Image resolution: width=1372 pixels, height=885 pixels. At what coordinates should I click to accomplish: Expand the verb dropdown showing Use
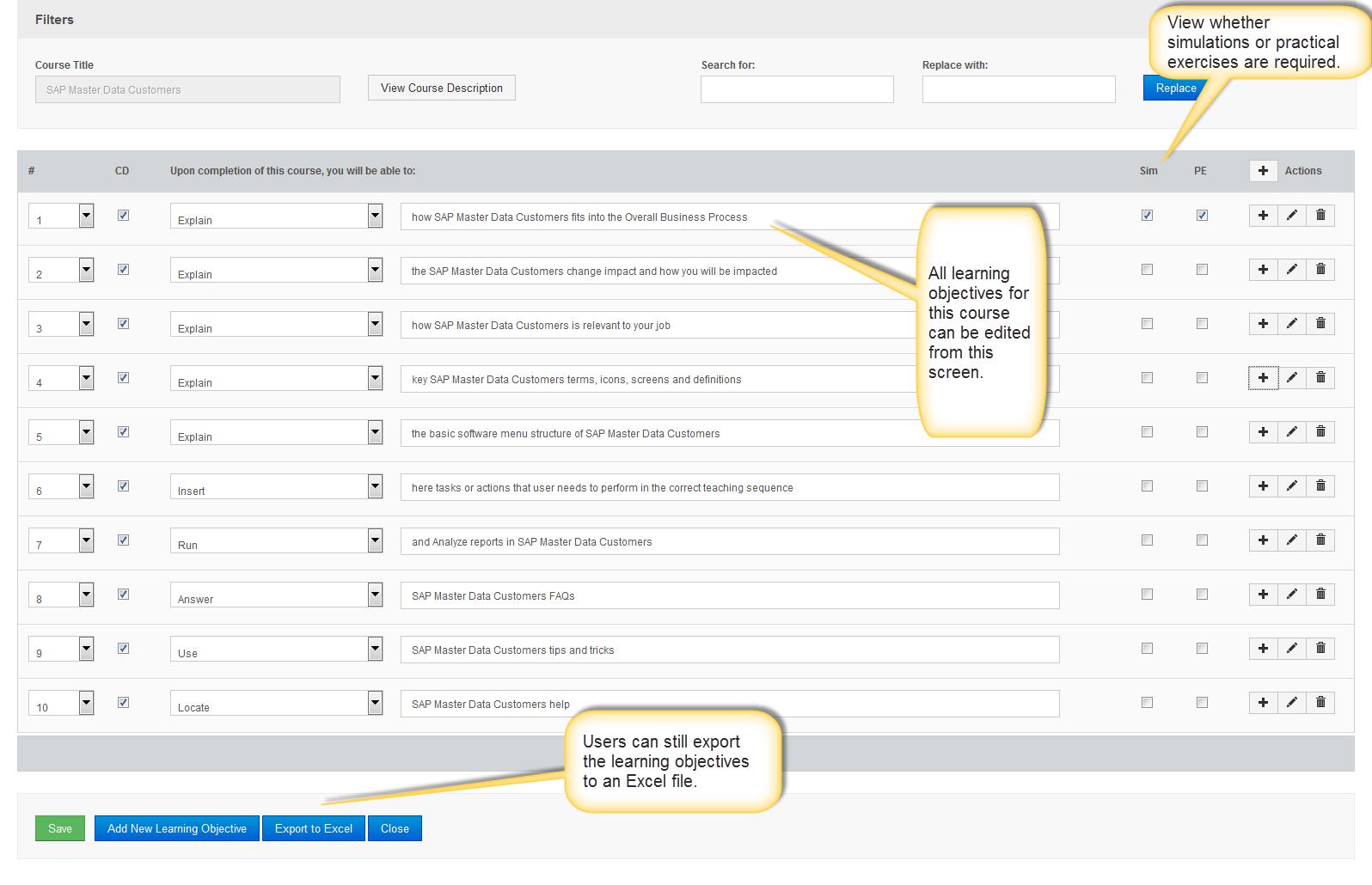tap(276, 649)
